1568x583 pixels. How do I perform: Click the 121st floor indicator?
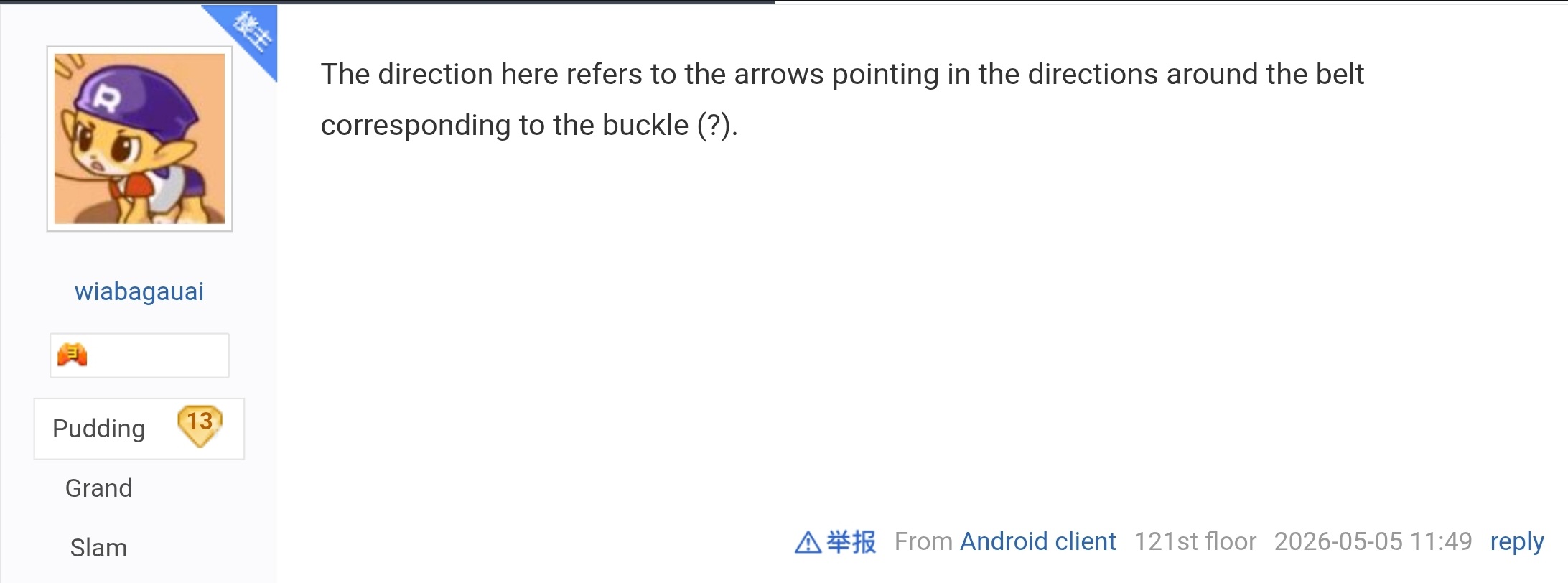(x=1195, y=541)
